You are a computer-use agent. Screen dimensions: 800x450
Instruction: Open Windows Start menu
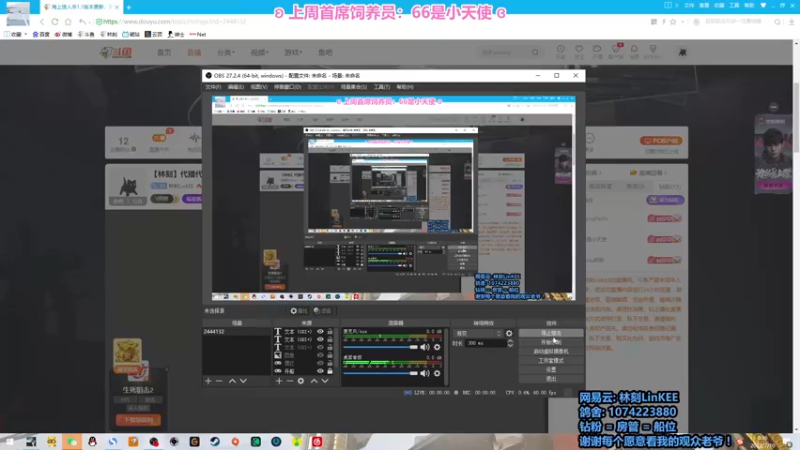click(10, 441)
